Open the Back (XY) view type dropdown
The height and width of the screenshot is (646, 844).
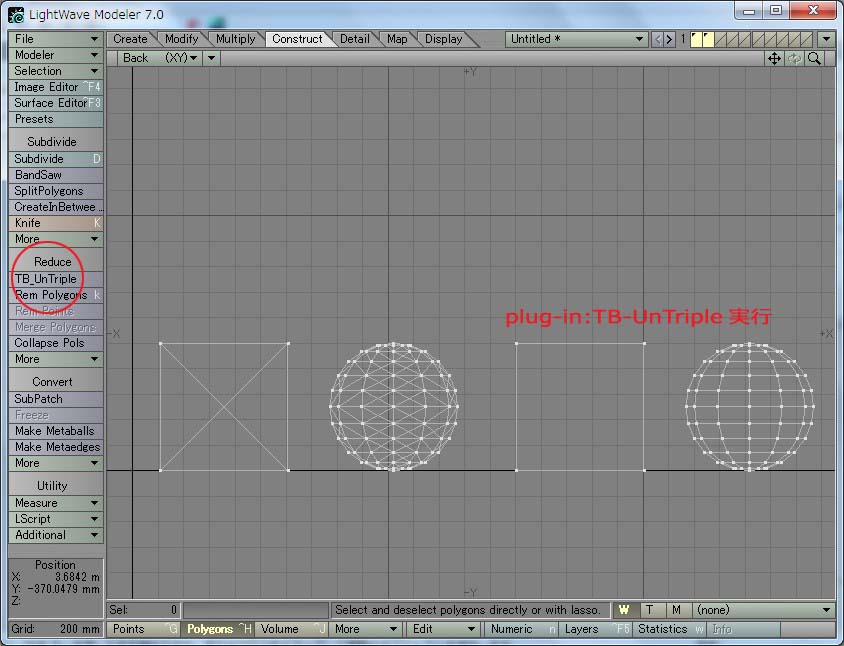pos(159,58)
